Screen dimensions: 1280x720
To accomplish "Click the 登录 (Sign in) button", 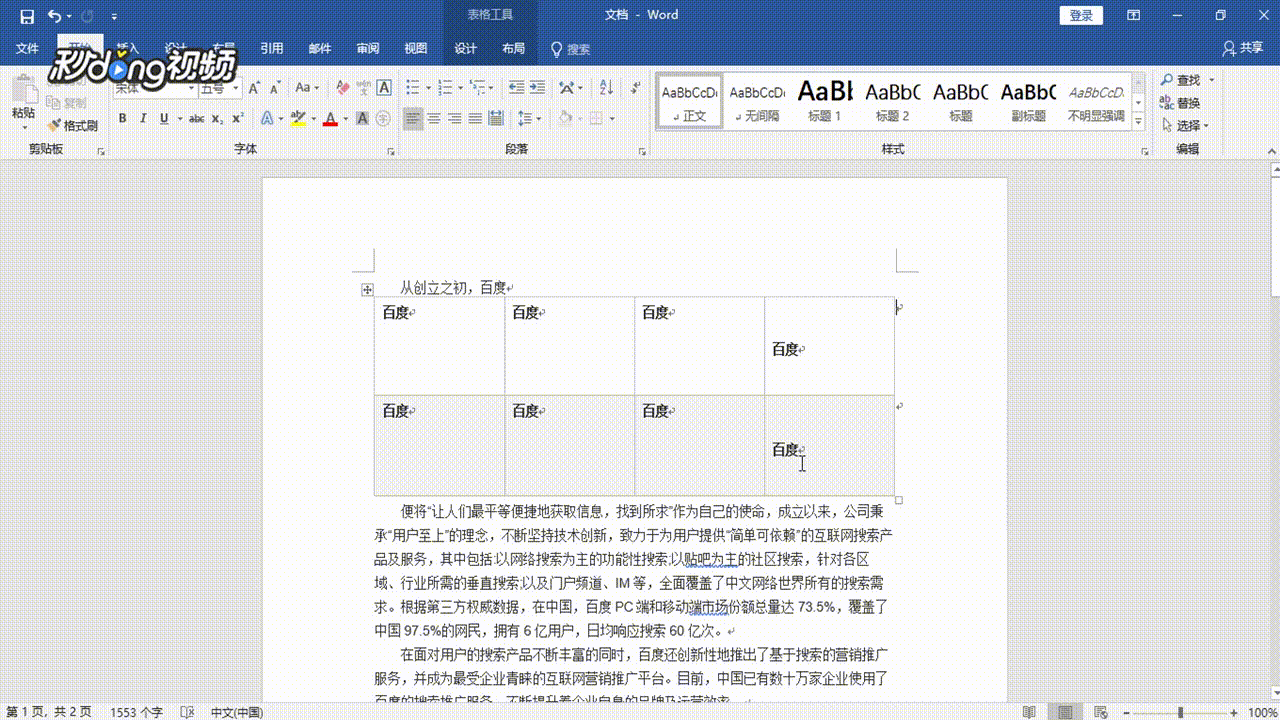I will 1081,15.
